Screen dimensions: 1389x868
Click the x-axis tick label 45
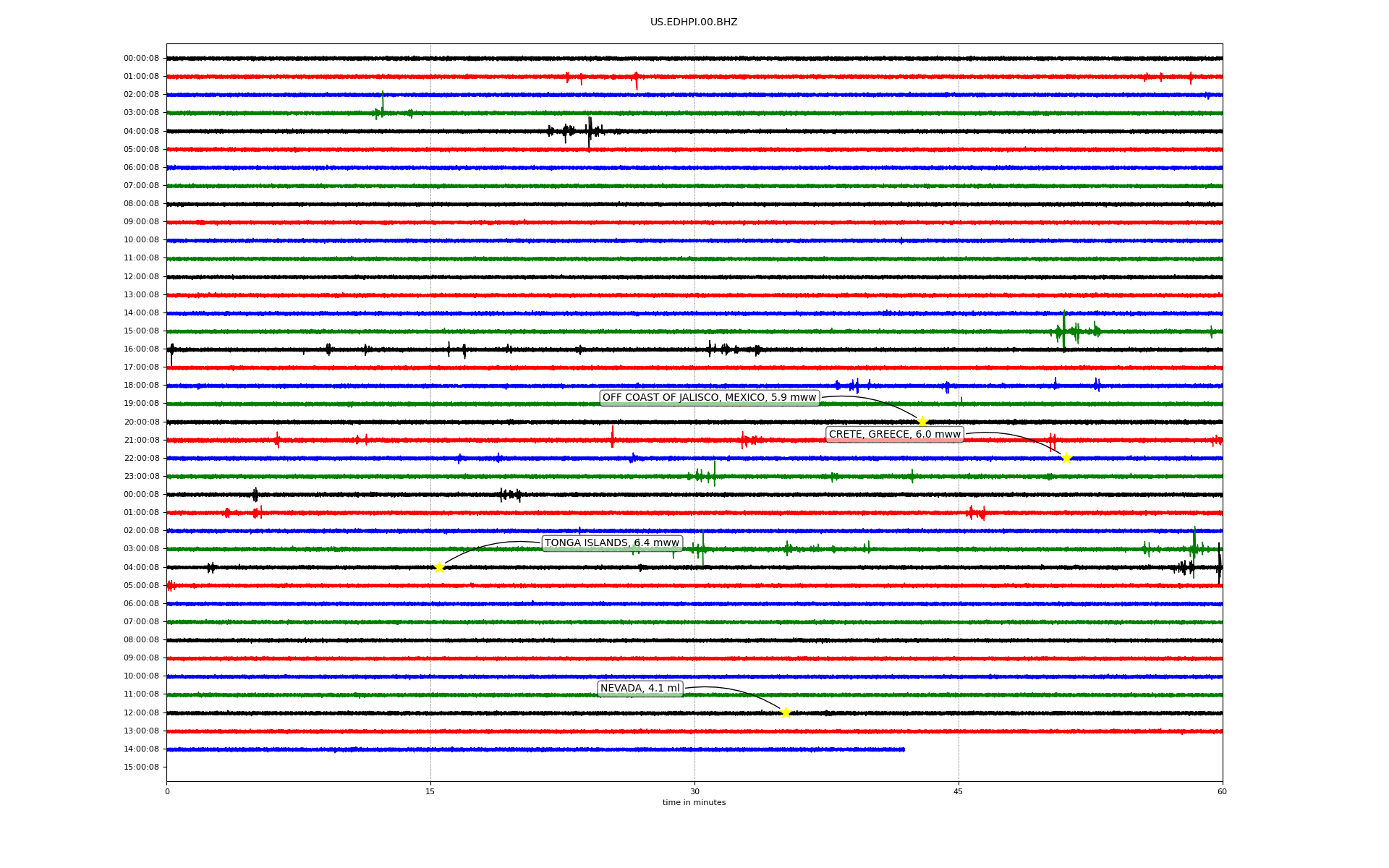tap(959, 791)
